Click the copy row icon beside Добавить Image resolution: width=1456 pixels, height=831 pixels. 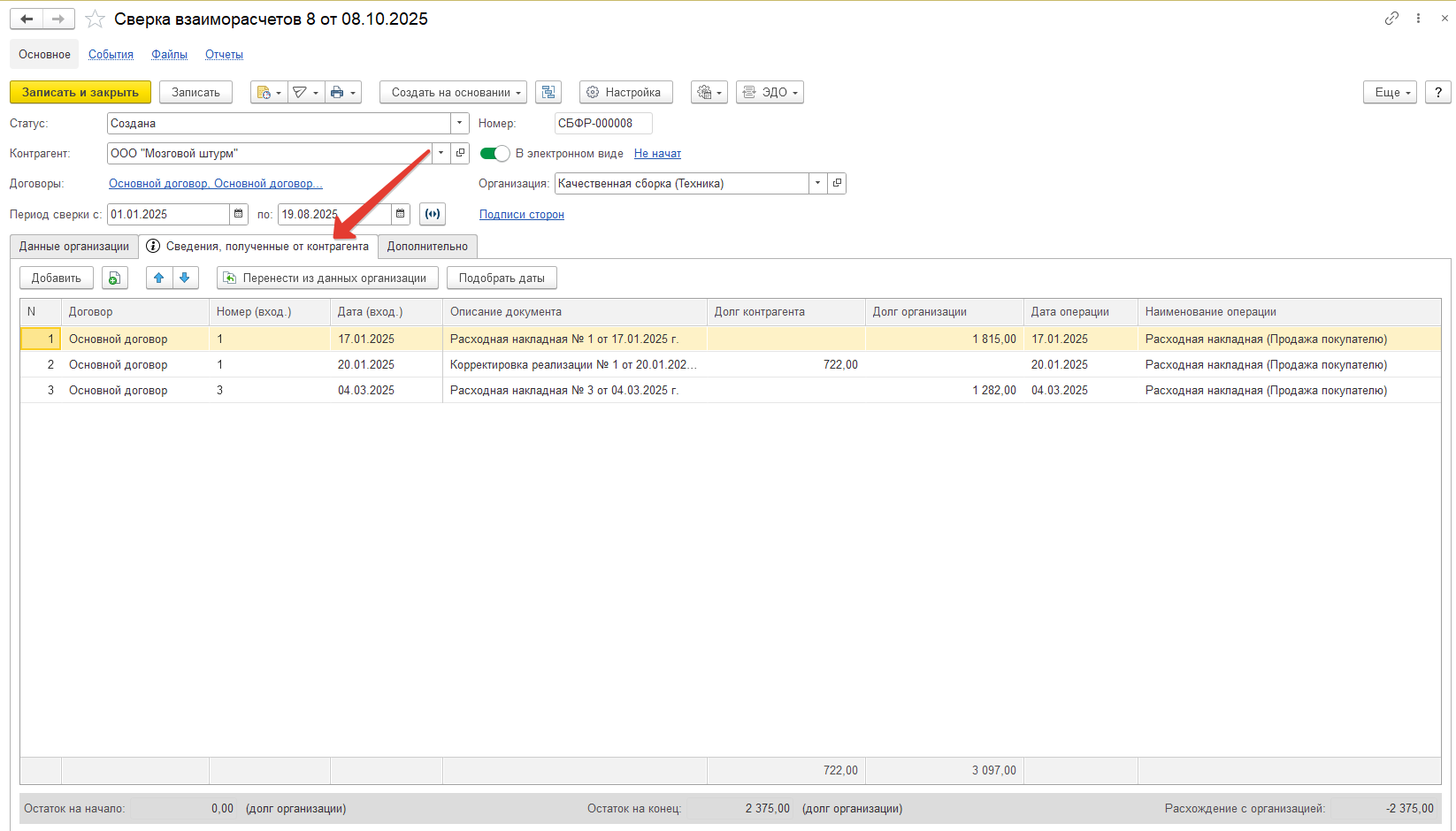click(114, 278)
